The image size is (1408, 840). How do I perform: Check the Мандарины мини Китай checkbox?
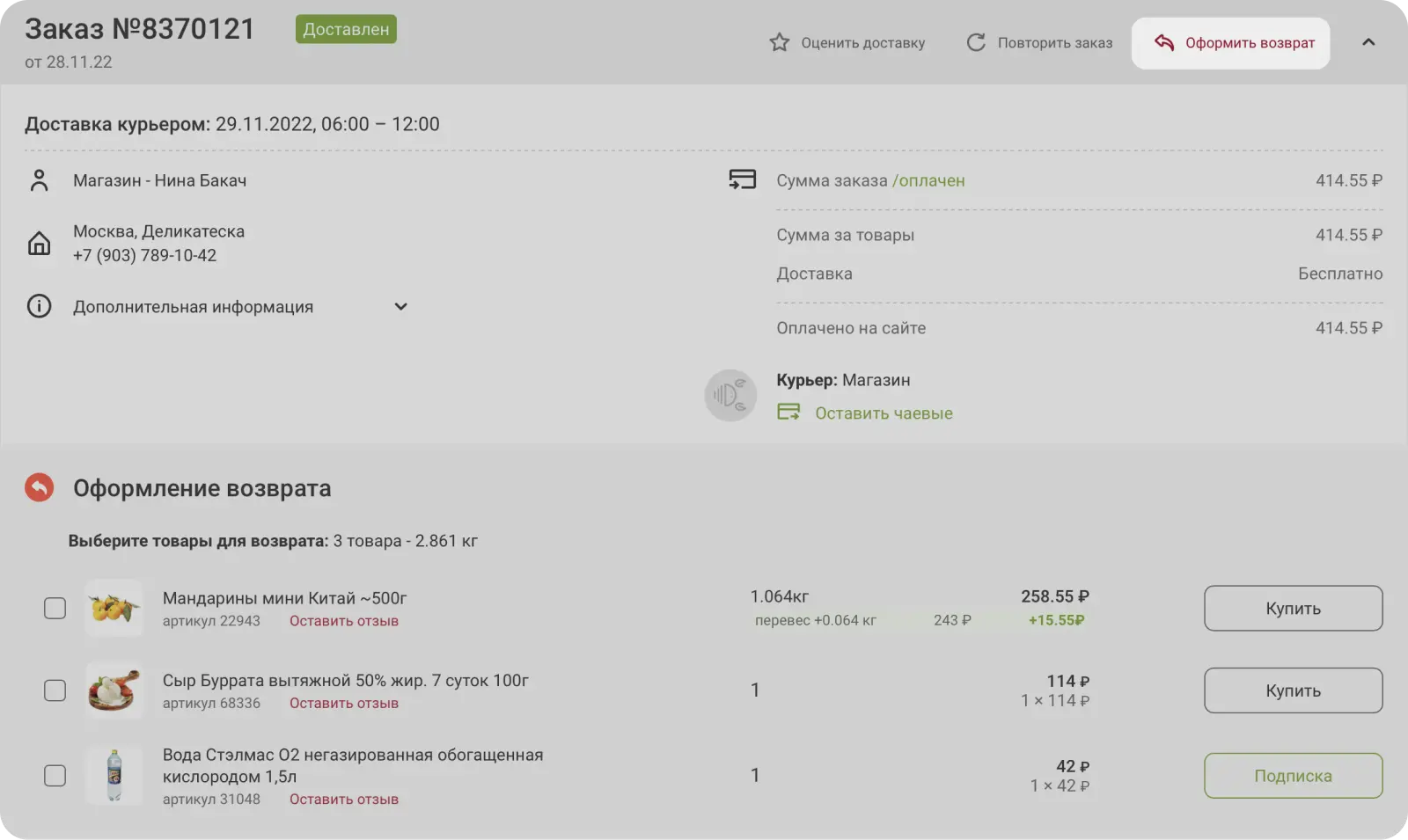pos(55,608)
